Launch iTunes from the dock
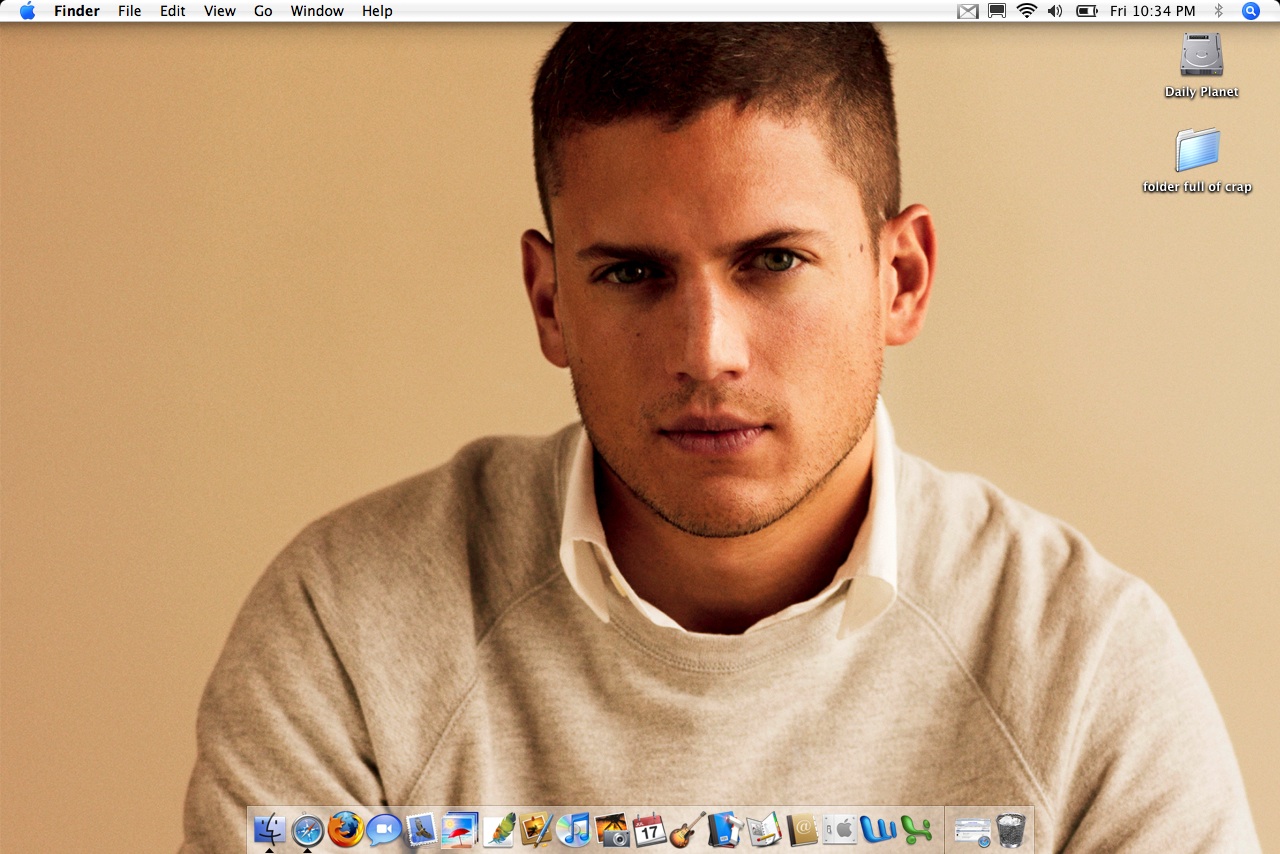 (574, 829)
